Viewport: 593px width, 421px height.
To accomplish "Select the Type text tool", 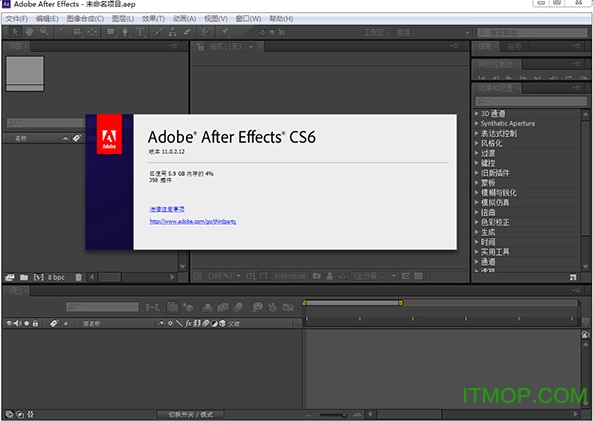I will coord(140,32).
